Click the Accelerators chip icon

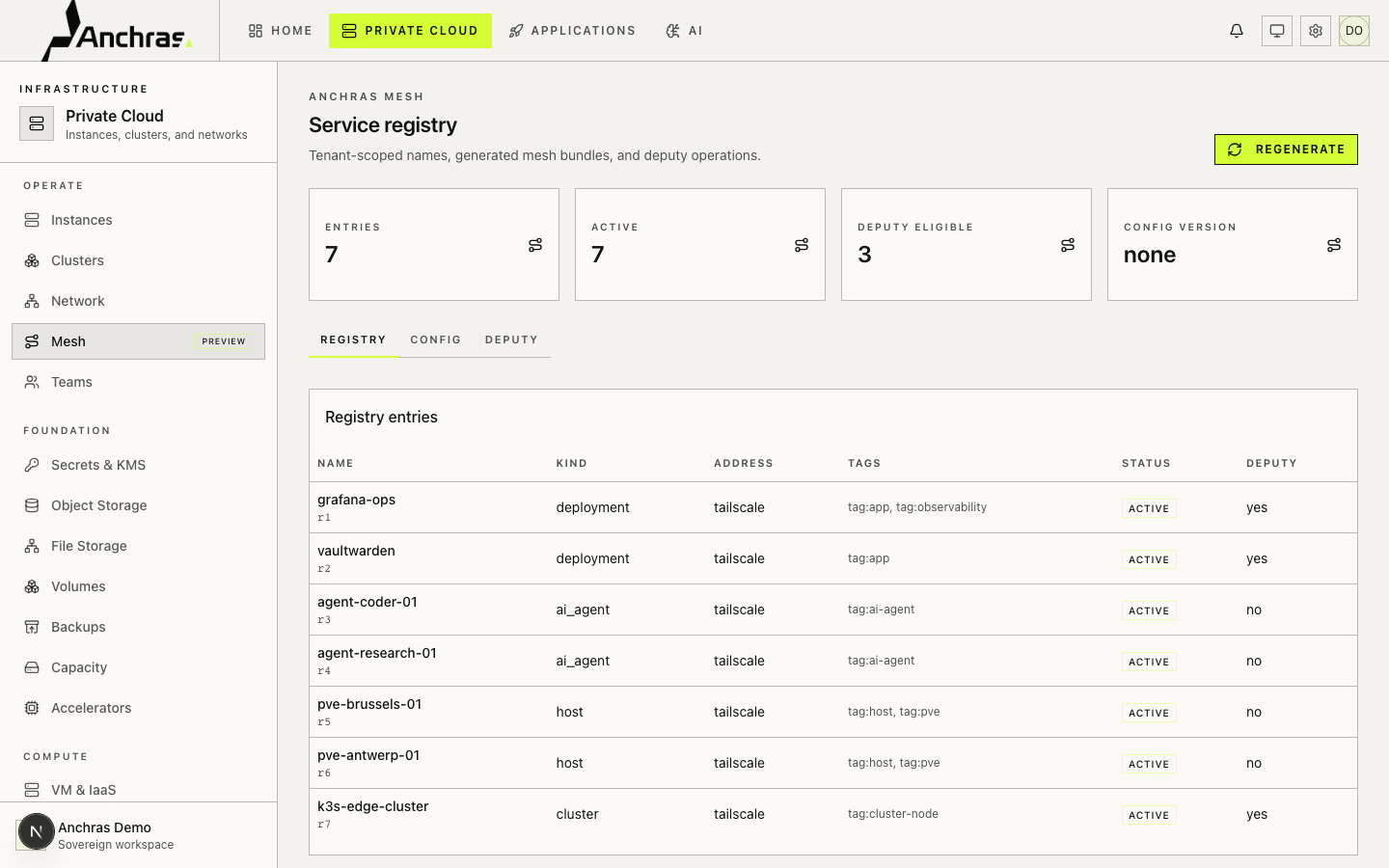point(32,708)
